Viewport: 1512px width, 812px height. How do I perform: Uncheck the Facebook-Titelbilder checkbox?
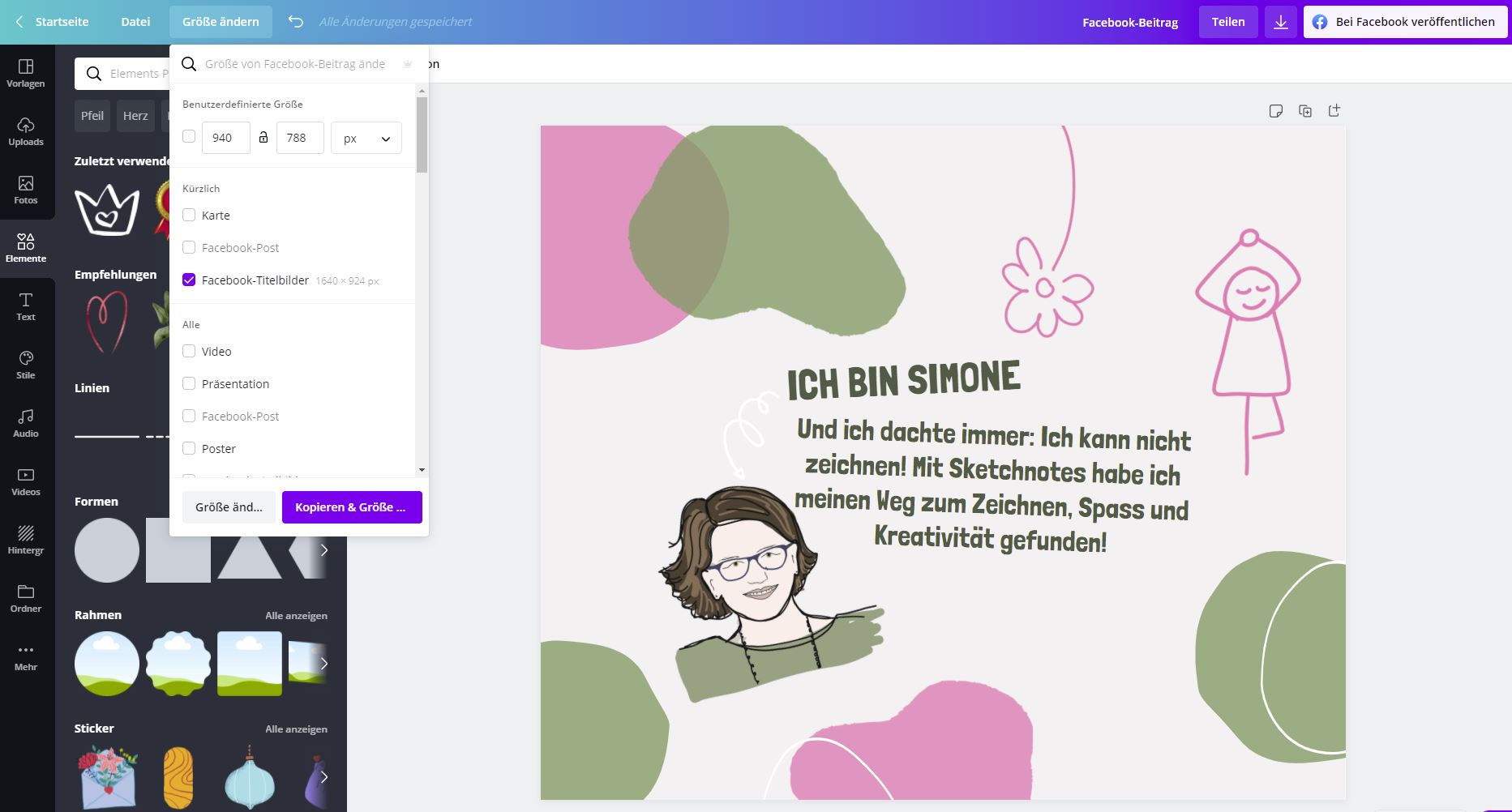[x=189, y=280]
